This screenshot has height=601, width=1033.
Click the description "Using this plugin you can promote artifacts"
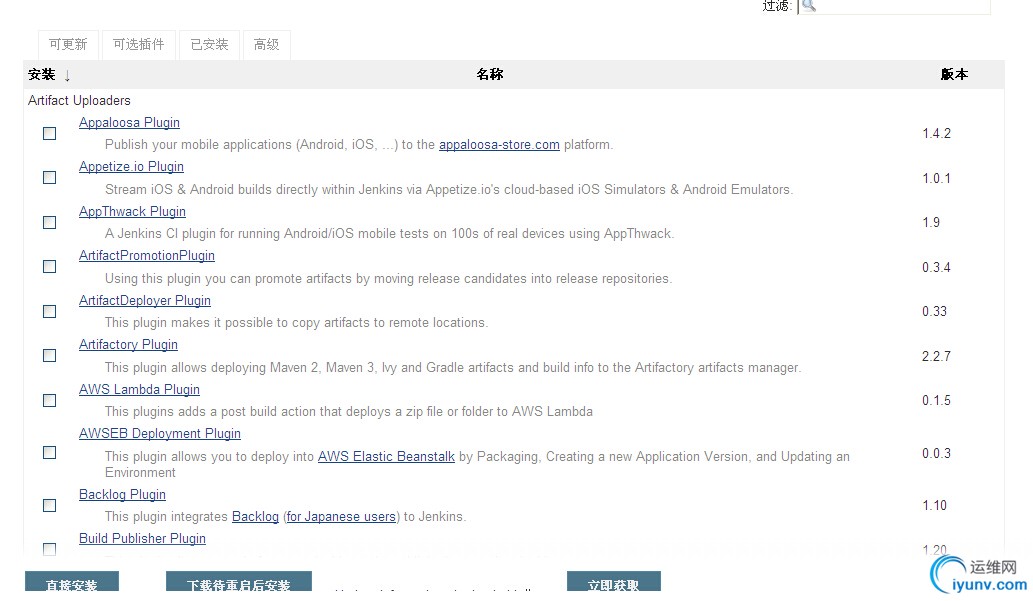389,279
